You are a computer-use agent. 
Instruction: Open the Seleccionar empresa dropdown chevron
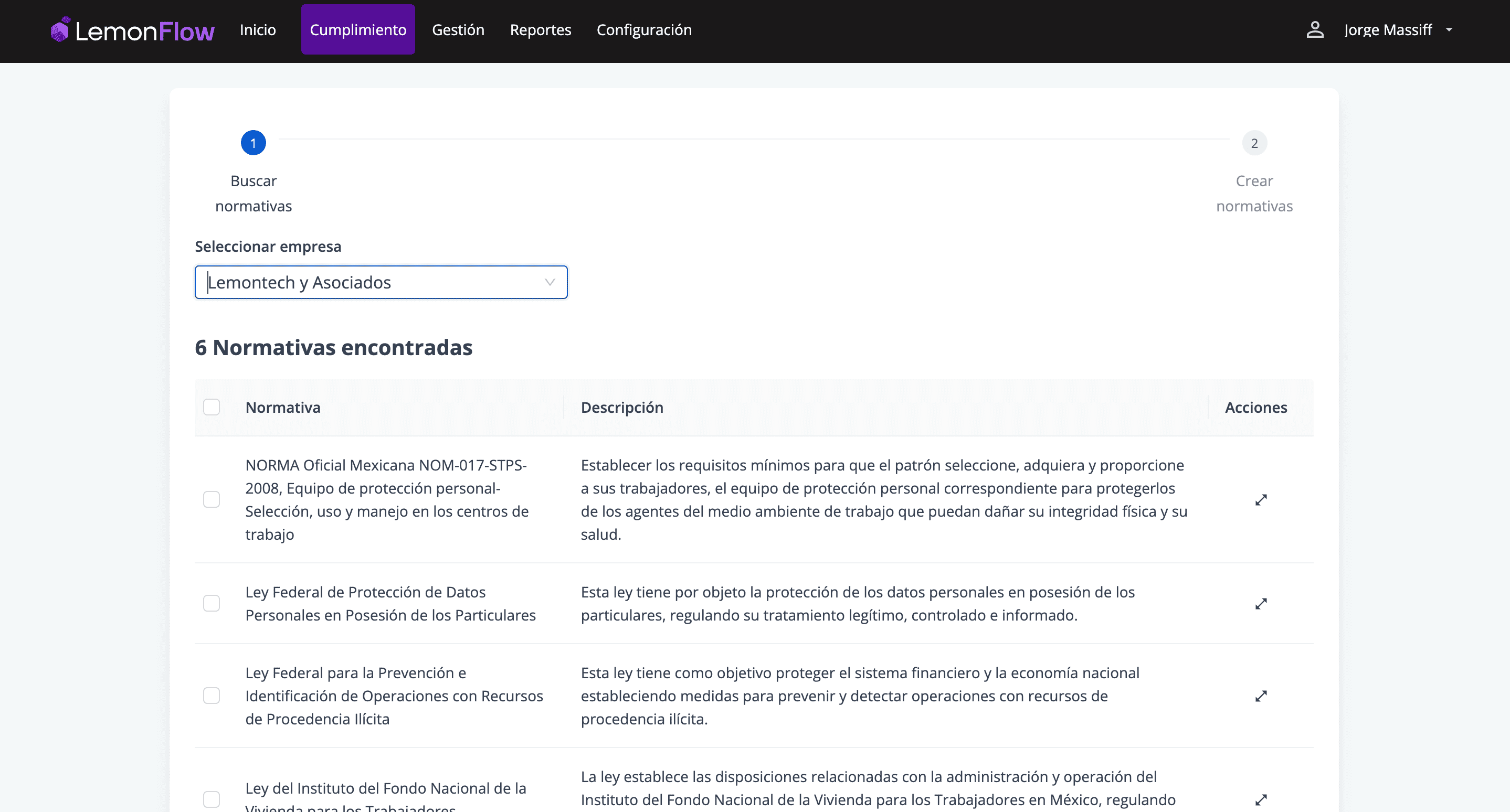pyautogui.click(x=549, y=282)
